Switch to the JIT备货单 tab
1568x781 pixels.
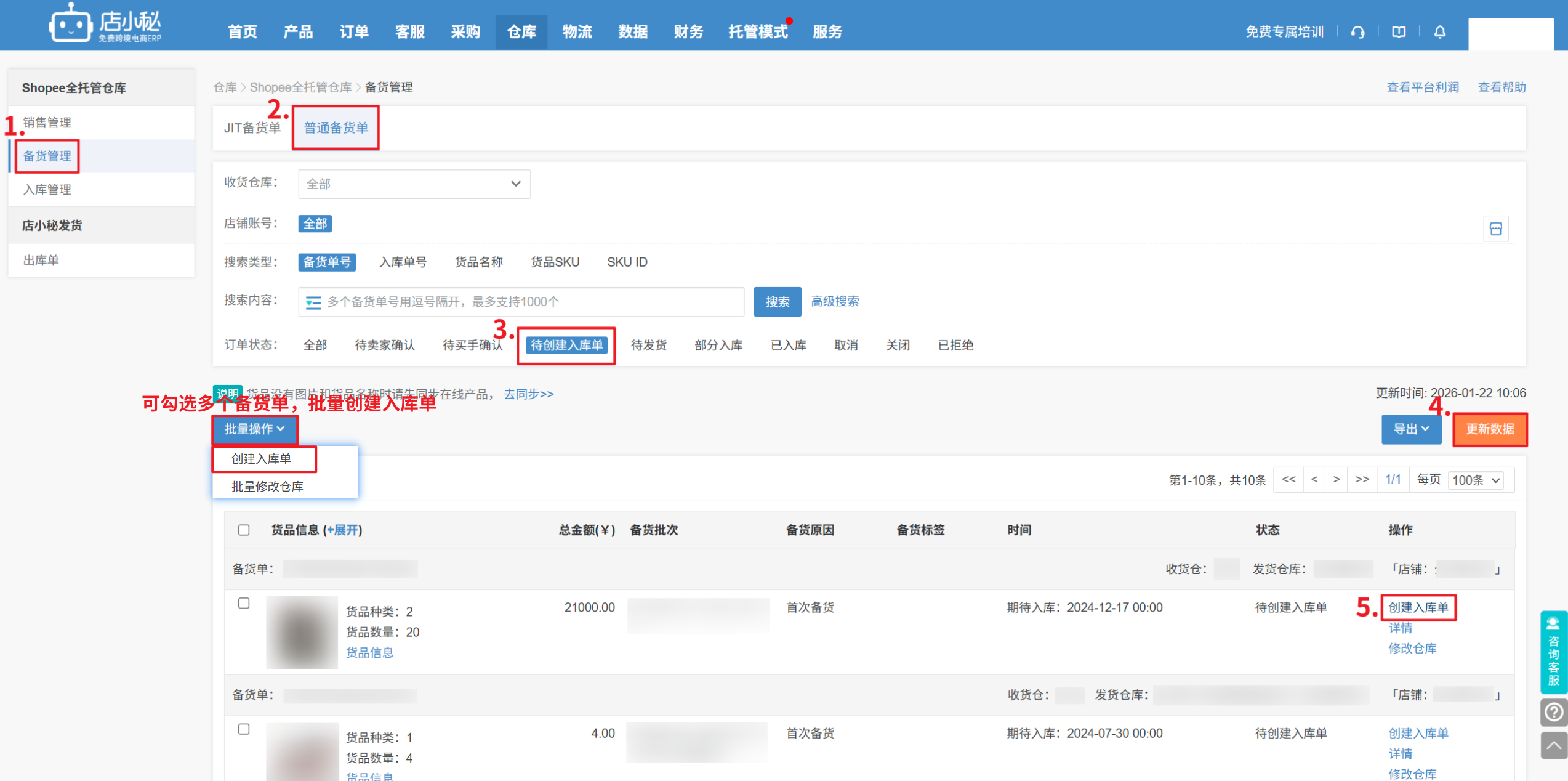point(252,127)
